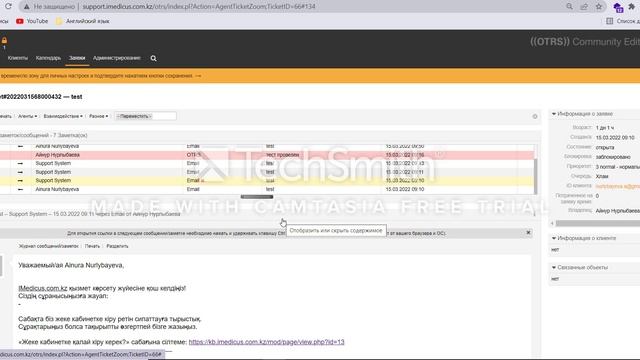Screen dimensions: 640x360
Task: Click the left arrow of sidebar scrollbar
Action: coord(552,223)
